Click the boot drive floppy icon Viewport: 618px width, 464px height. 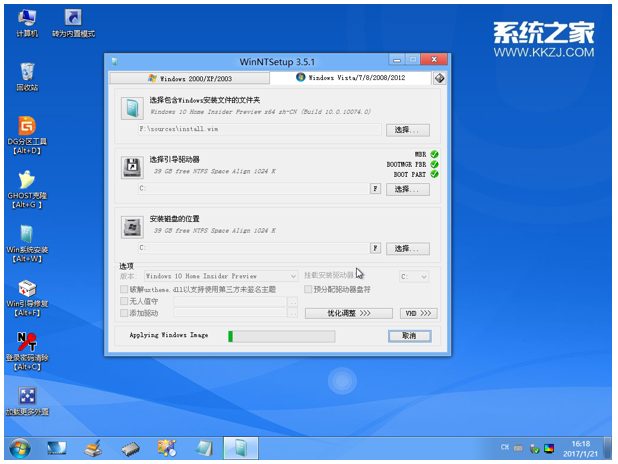pyautogui.click(x=132, y=168)
